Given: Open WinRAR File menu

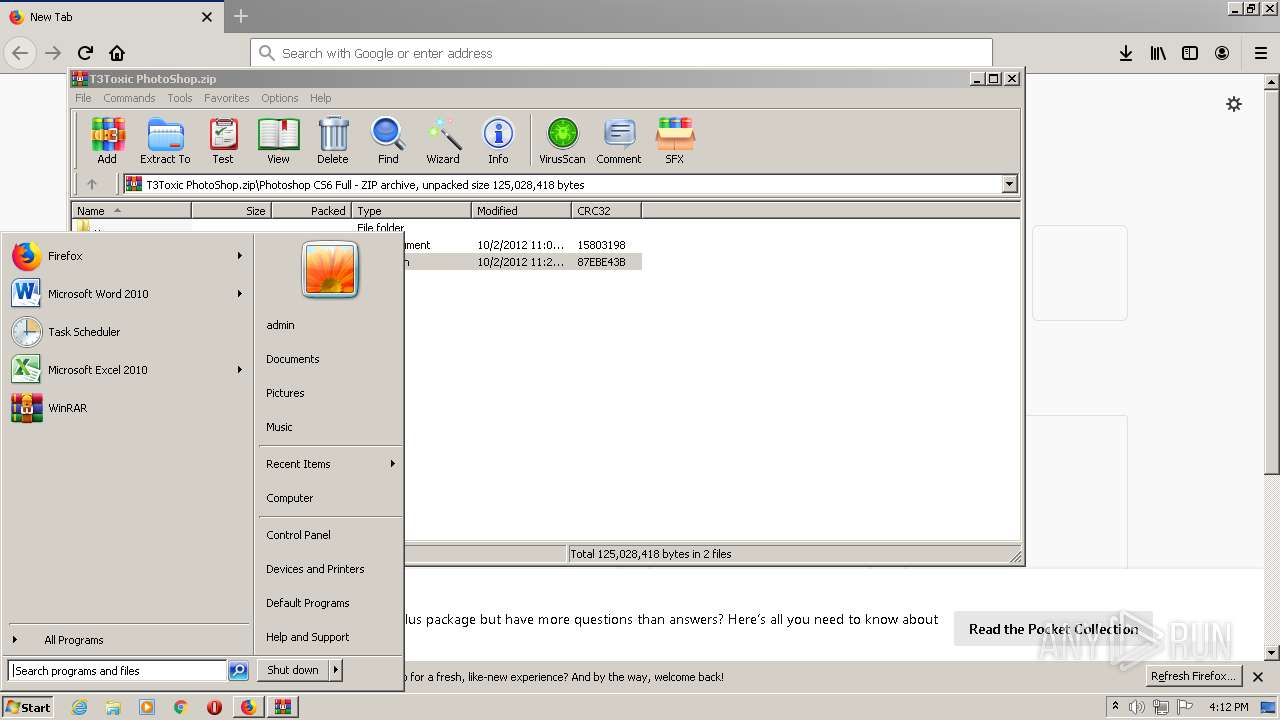Looking at the screenshot, I should pyautogui.click(x=83, y=98).
